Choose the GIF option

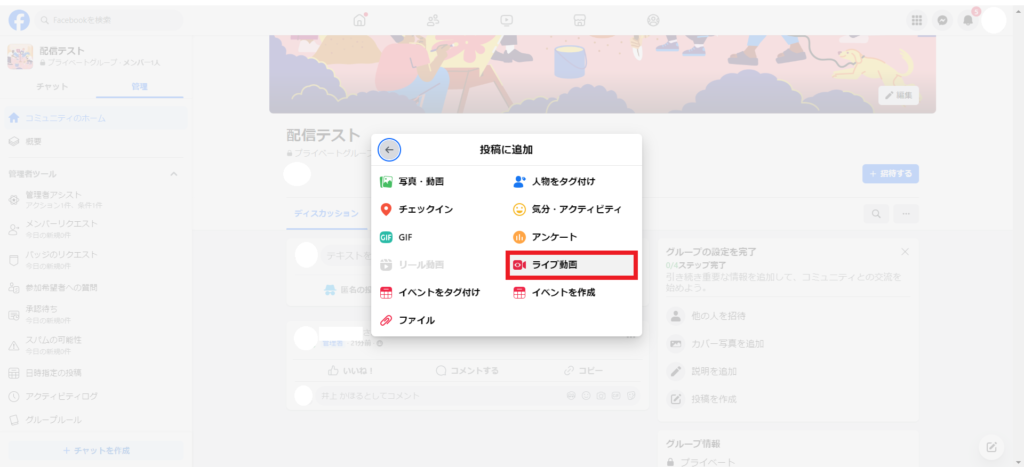click(x=405, y=237)
